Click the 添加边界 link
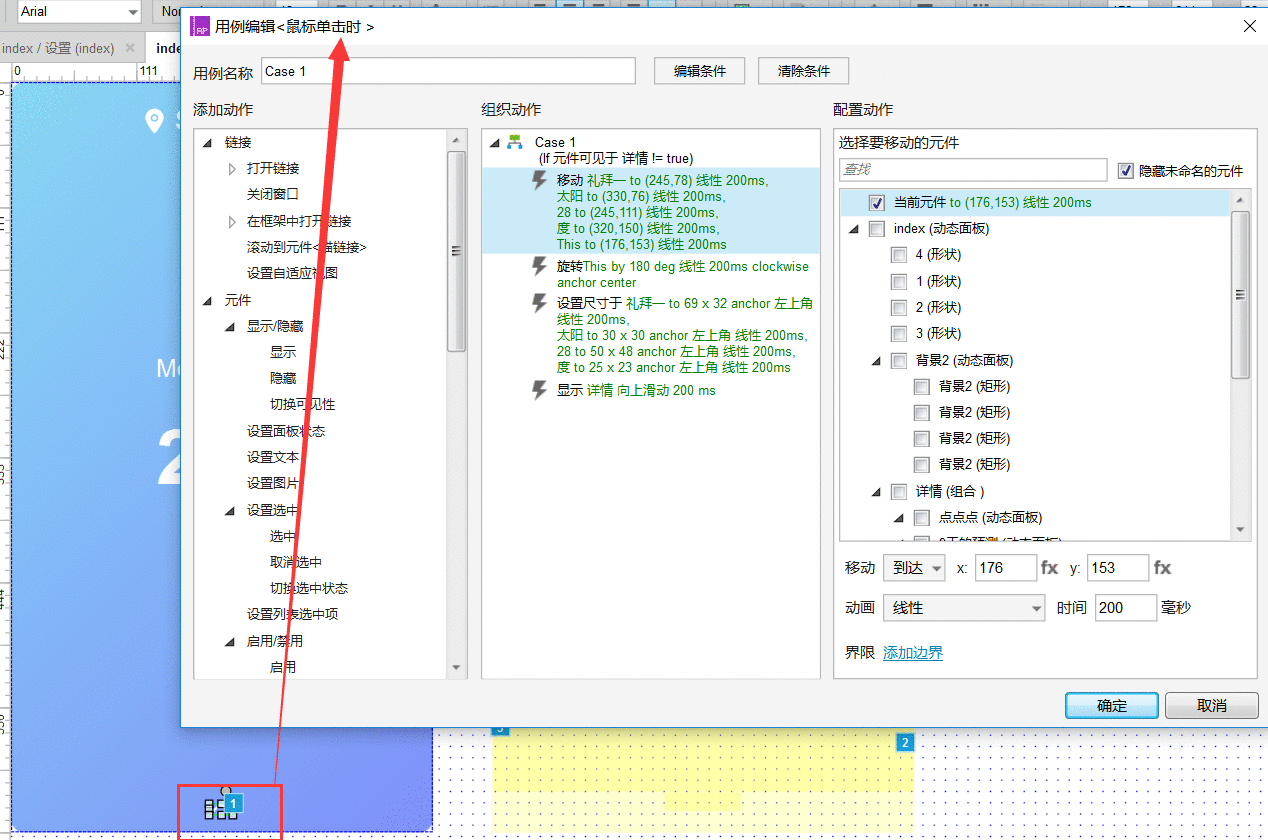 (x=913, y=653)
